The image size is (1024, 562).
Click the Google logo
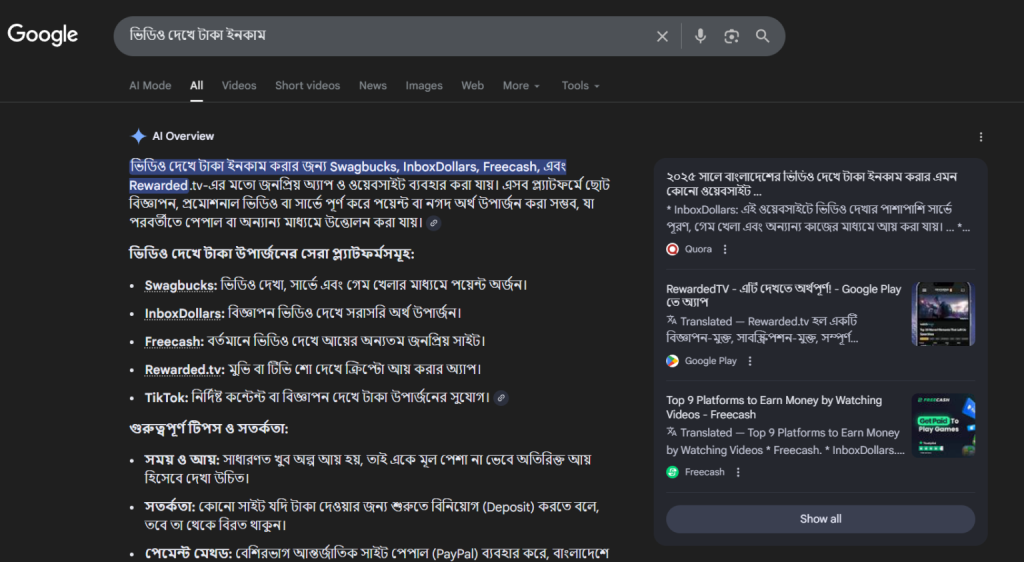(x=42, y=35)
